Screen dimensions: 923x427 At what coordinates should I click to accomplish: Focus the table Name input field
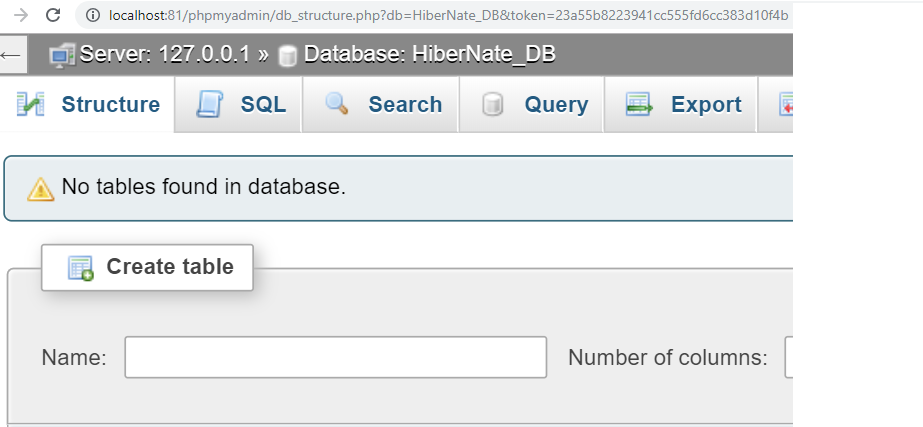[336, 357]
